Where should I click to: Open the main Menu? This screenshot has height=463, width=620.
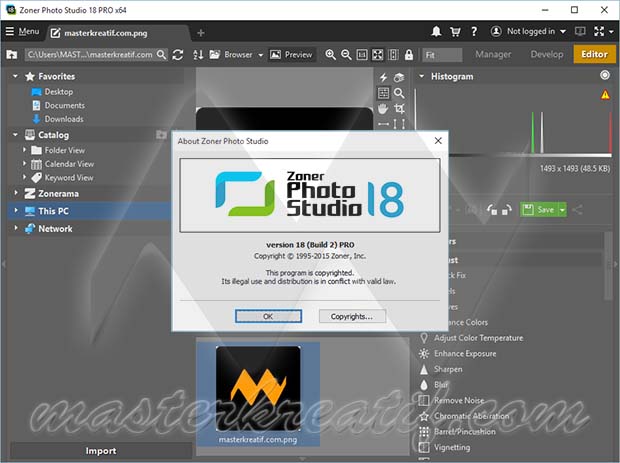(23, 31)
